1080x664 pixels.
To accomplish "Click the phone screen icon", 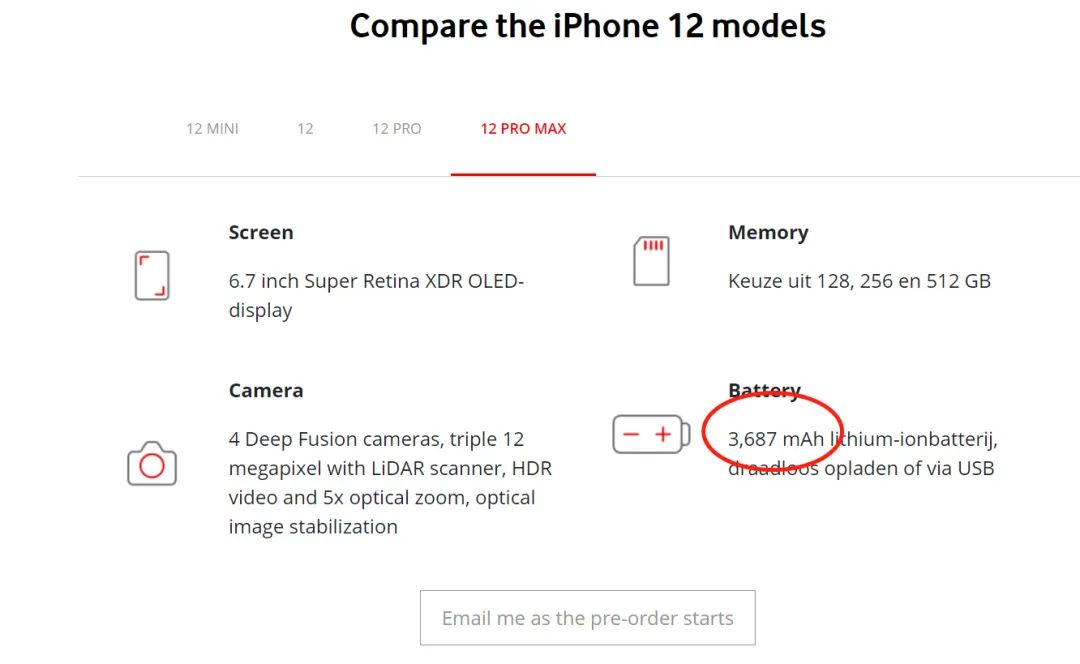I will click(152, 275).
